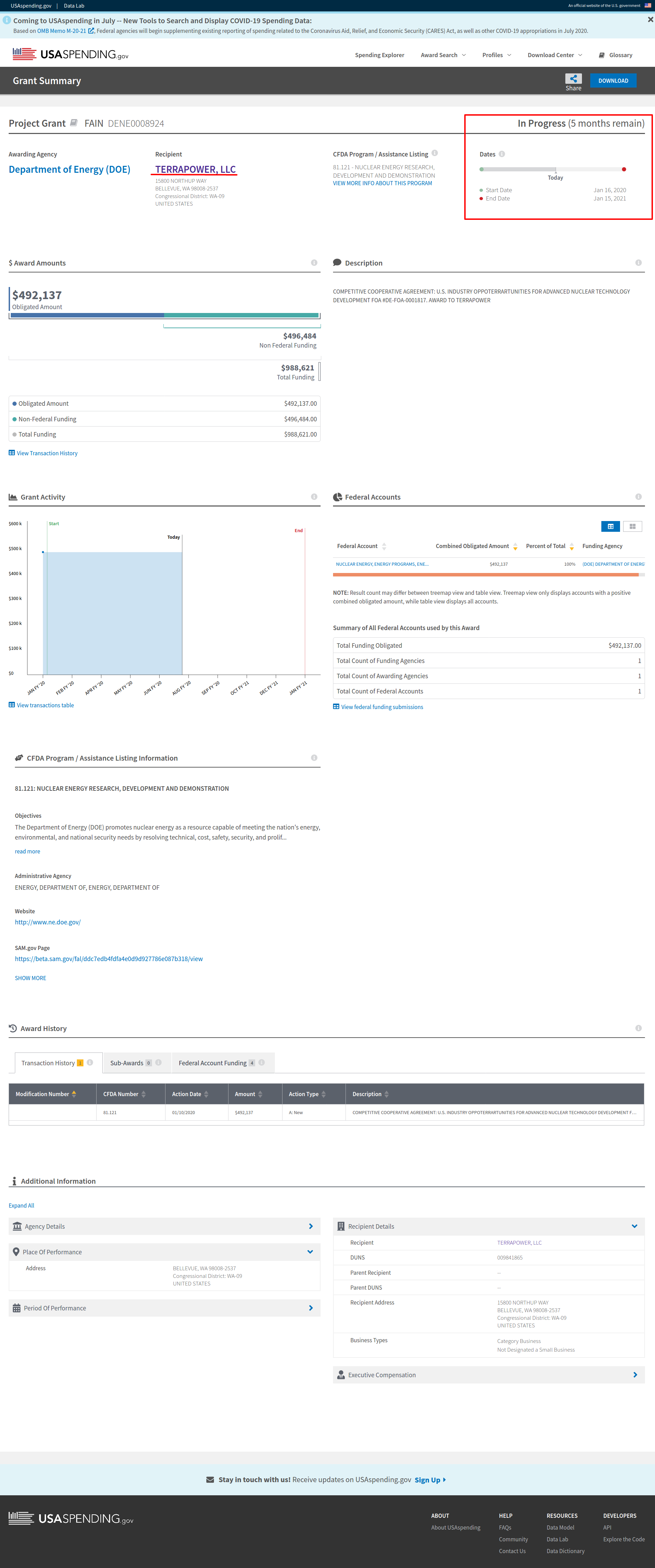655x1568 pixels.
Task: Click table icon beside View transactions table
Action: [x=11, y=705]
